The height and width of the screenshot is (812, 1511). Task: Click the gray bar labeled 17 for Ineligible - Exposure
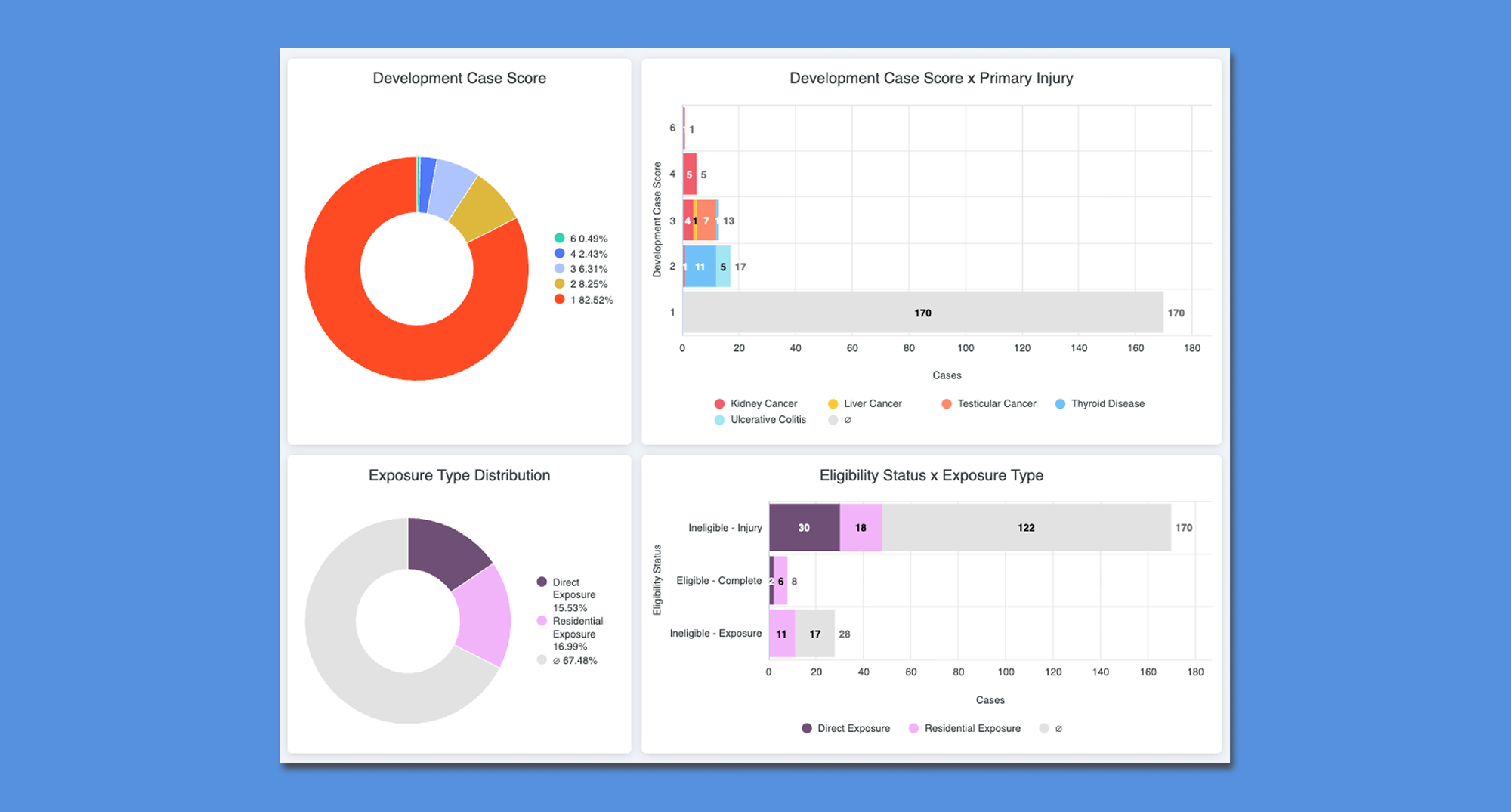pyautogui.click(x=815, y=634)
